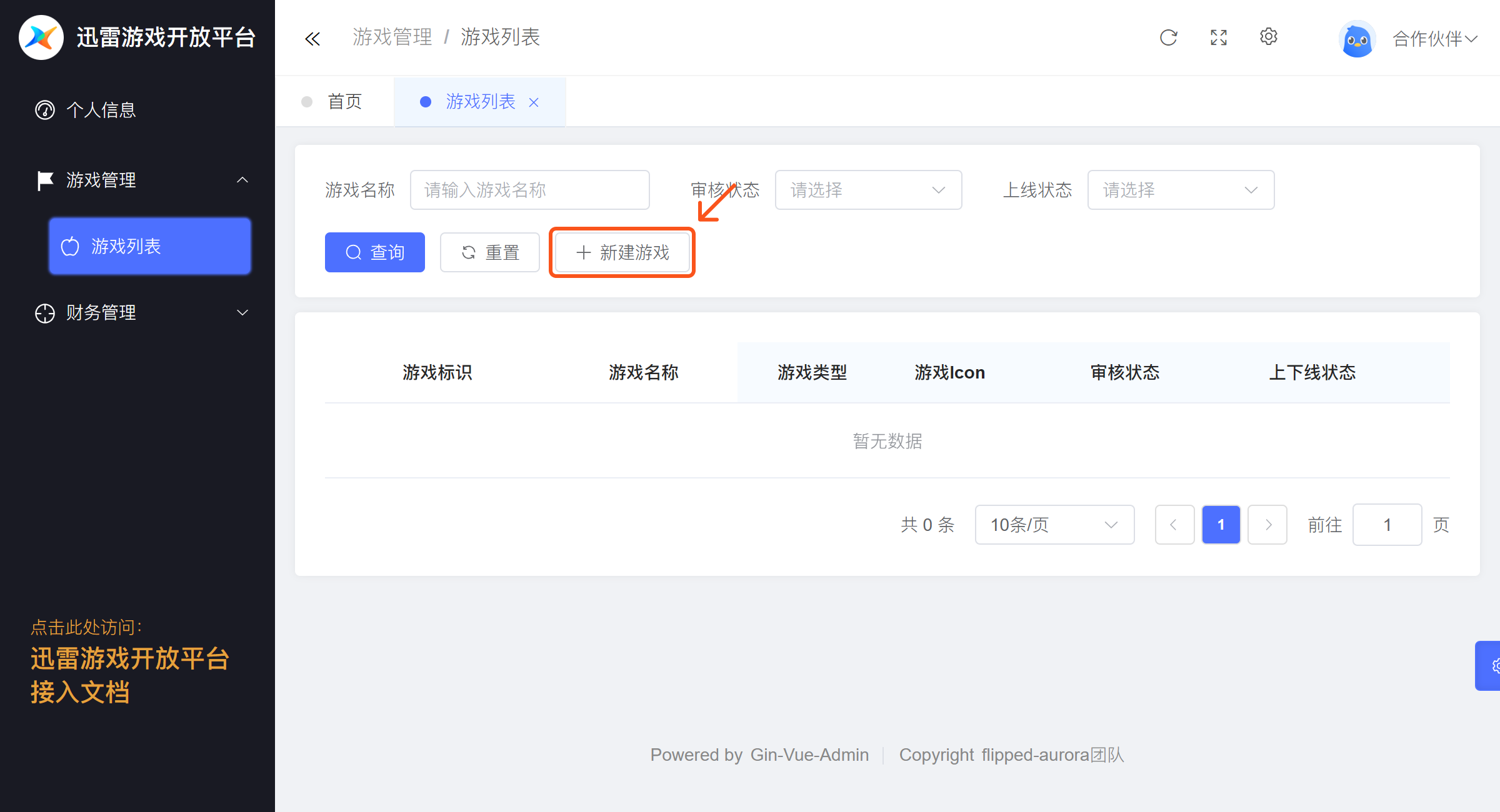1500x812 pixels.
Task: Collapse the 游戏管理 sidebar menu
Action: [137, 180]
